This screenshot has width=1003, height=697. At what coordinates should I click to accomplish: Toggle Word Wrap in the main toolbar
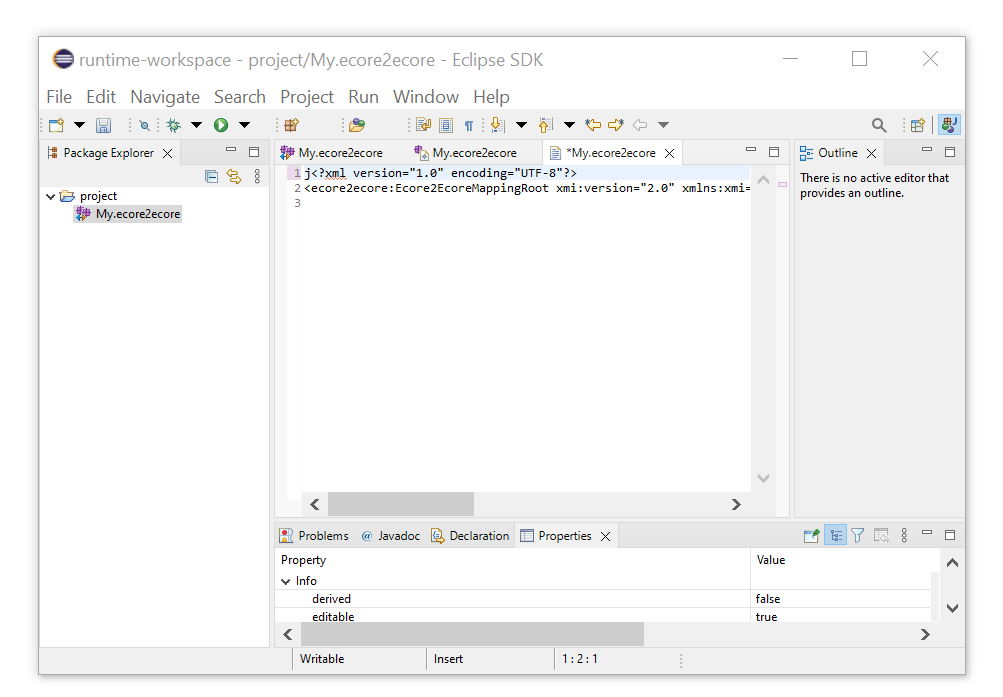[x=423, y=125]
